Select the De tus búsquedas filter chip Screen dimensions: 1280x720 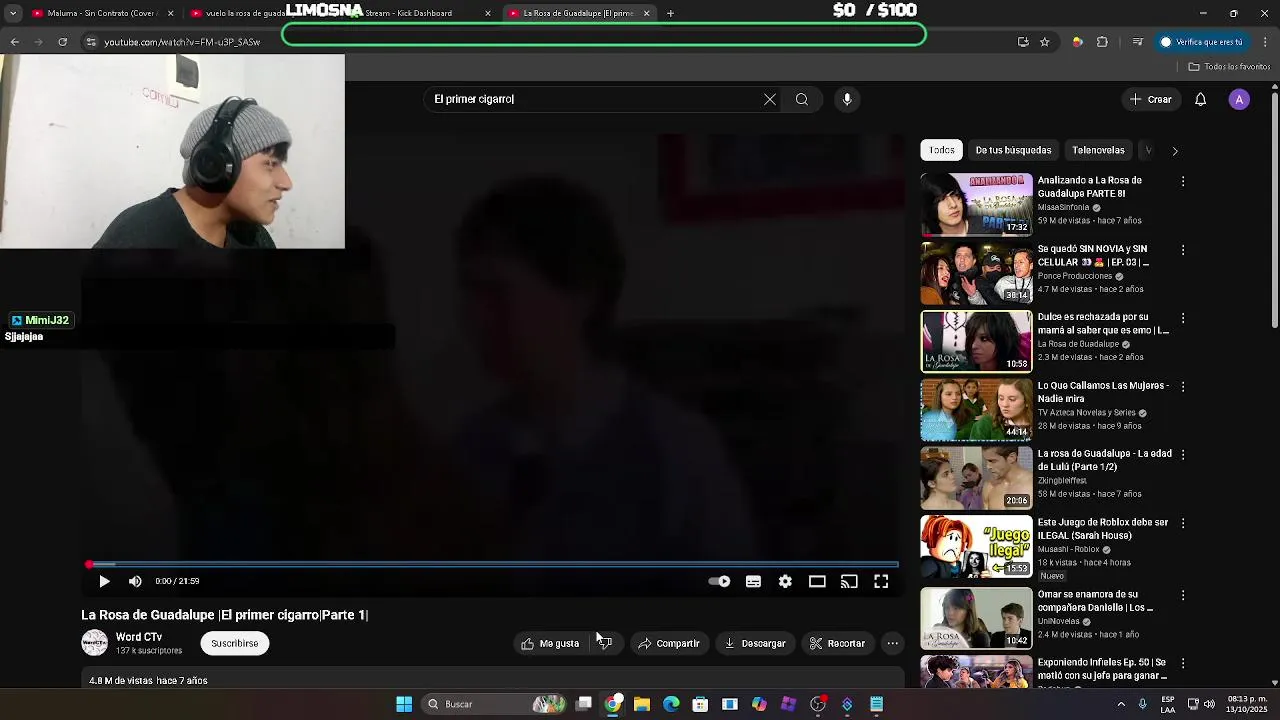(1013, 150)
